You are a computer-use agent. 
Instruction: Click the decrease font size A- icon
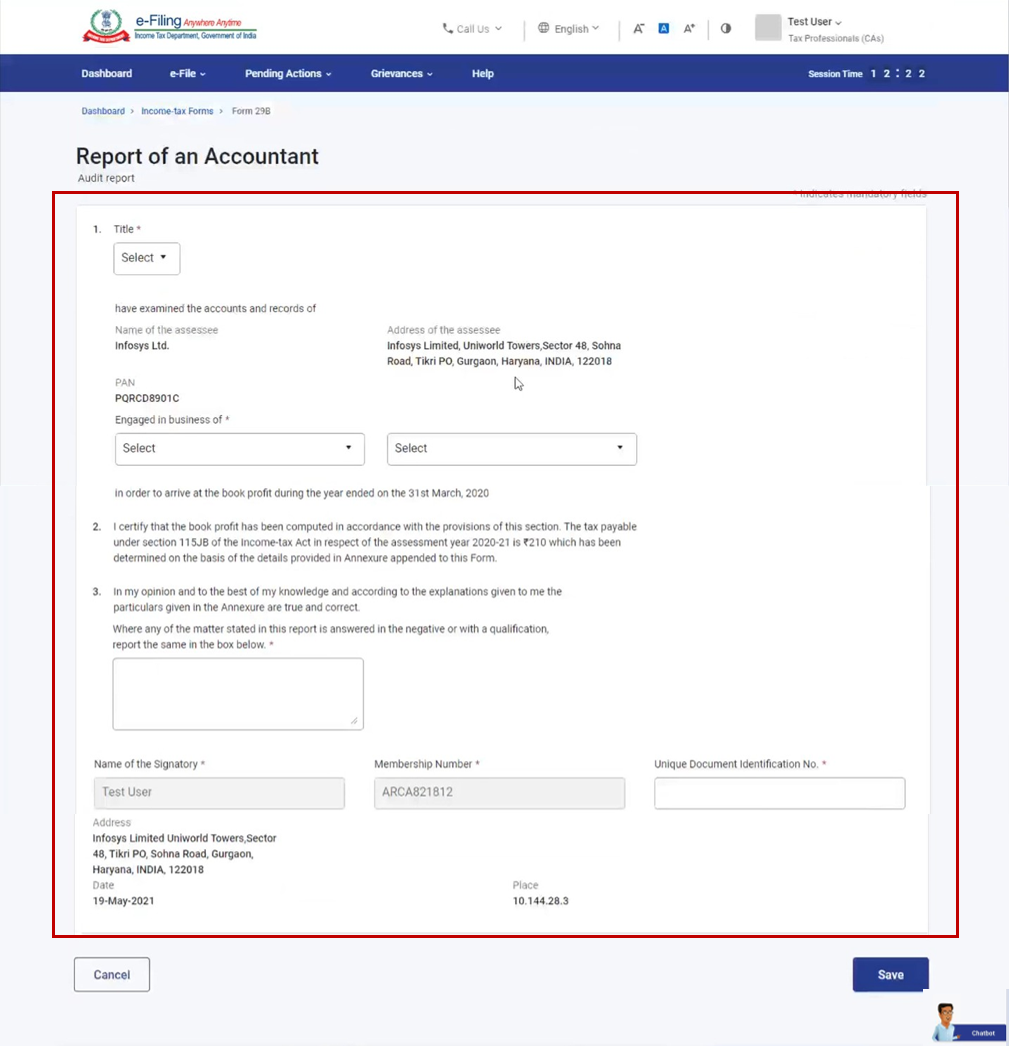tap(639, 29)
